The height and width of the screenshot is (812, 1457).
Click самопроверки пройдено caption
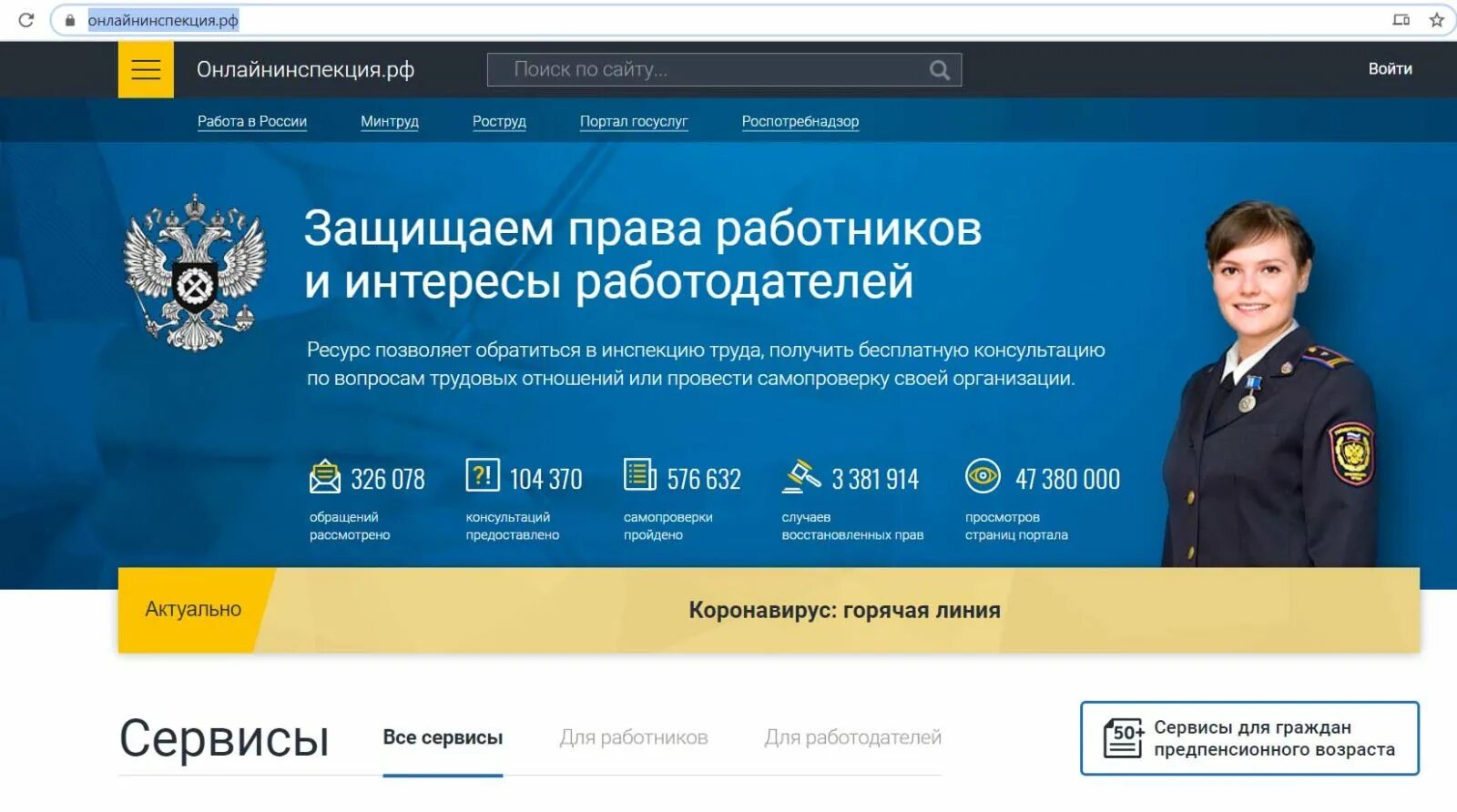pos(667,526)
